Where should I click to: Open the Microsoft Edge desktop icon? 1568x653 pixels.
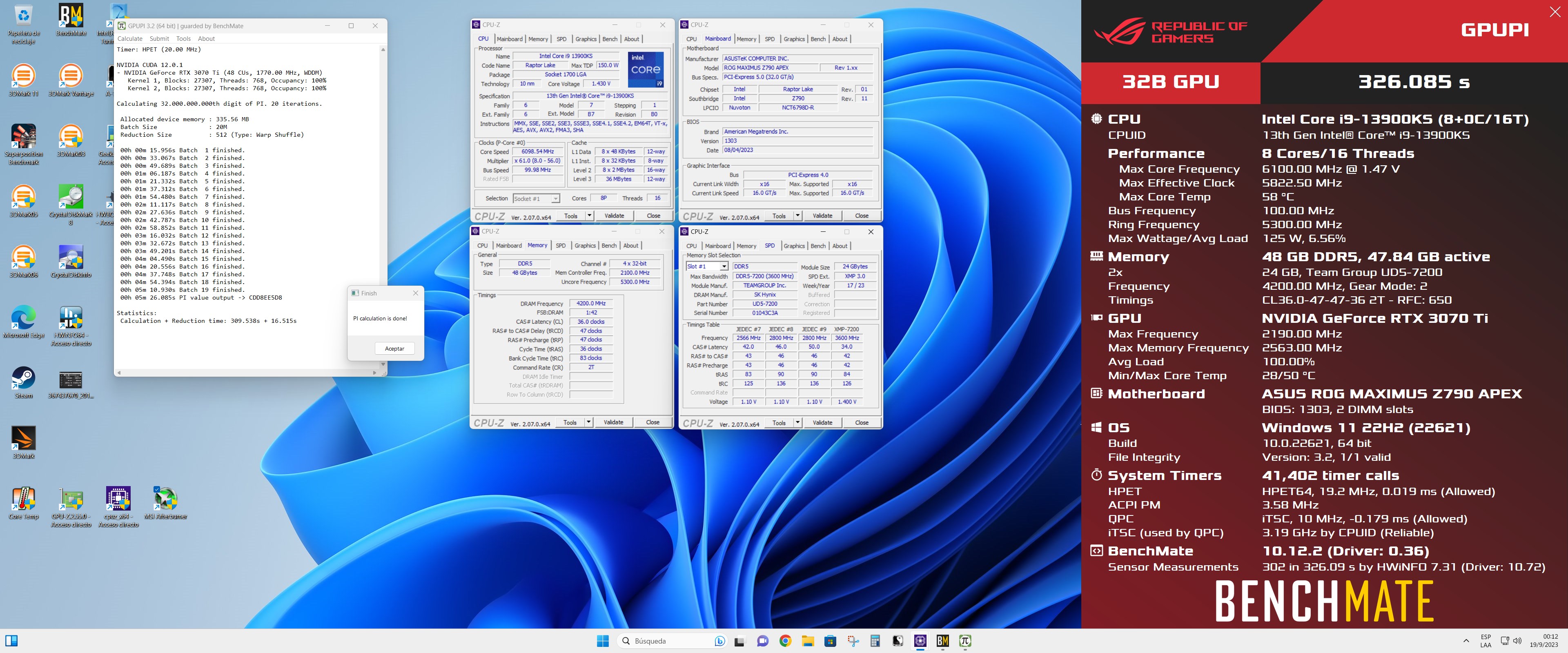click(x=23, y=321)
